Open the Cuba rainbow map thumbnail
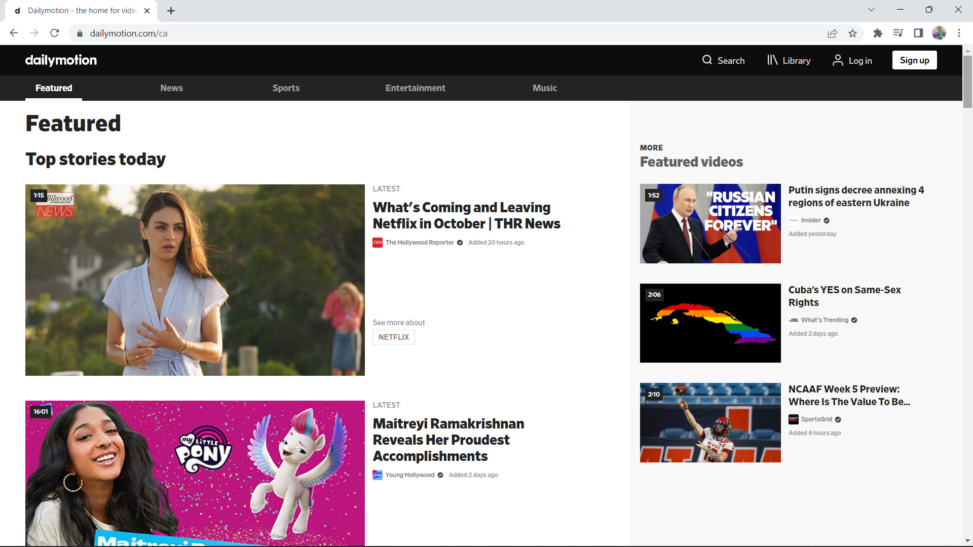The image size is (973, 547). (710, 323)
